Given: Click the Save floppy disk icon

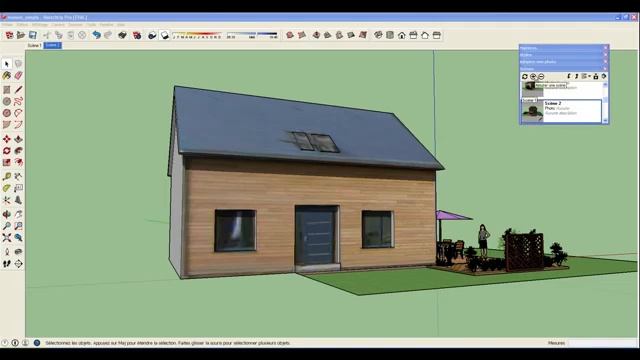Looking at the screenshot, I should (x=33, y=35).
